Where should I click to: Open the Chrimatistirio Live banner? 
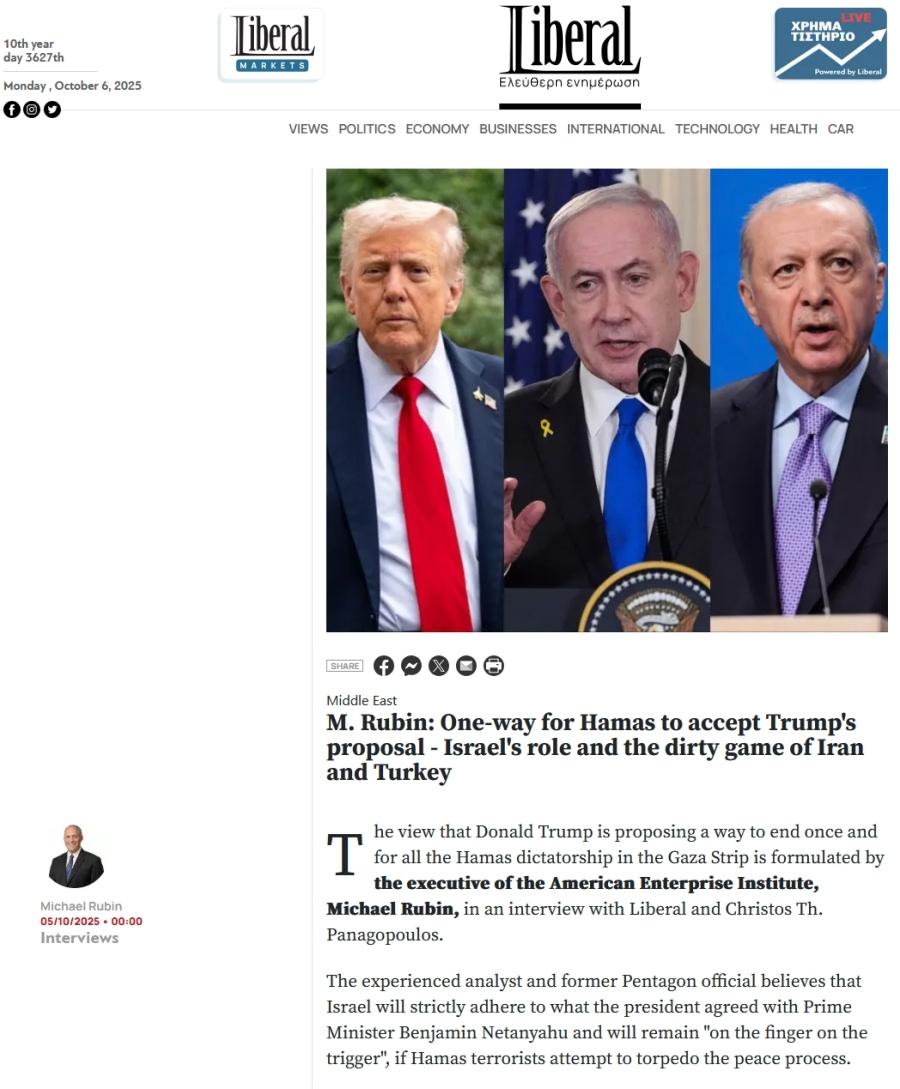click(x=831, y=44)
